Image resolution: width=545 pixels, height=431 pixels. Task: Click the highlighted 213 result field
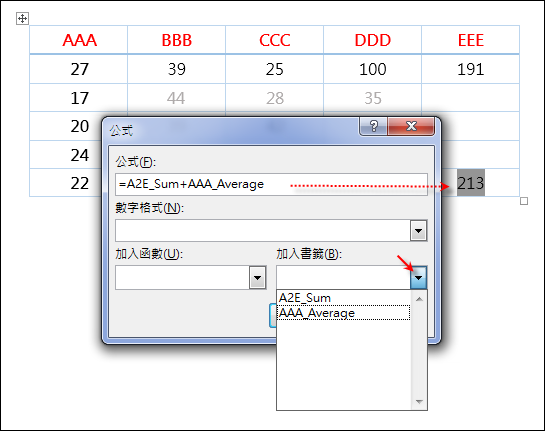[471, 183]
